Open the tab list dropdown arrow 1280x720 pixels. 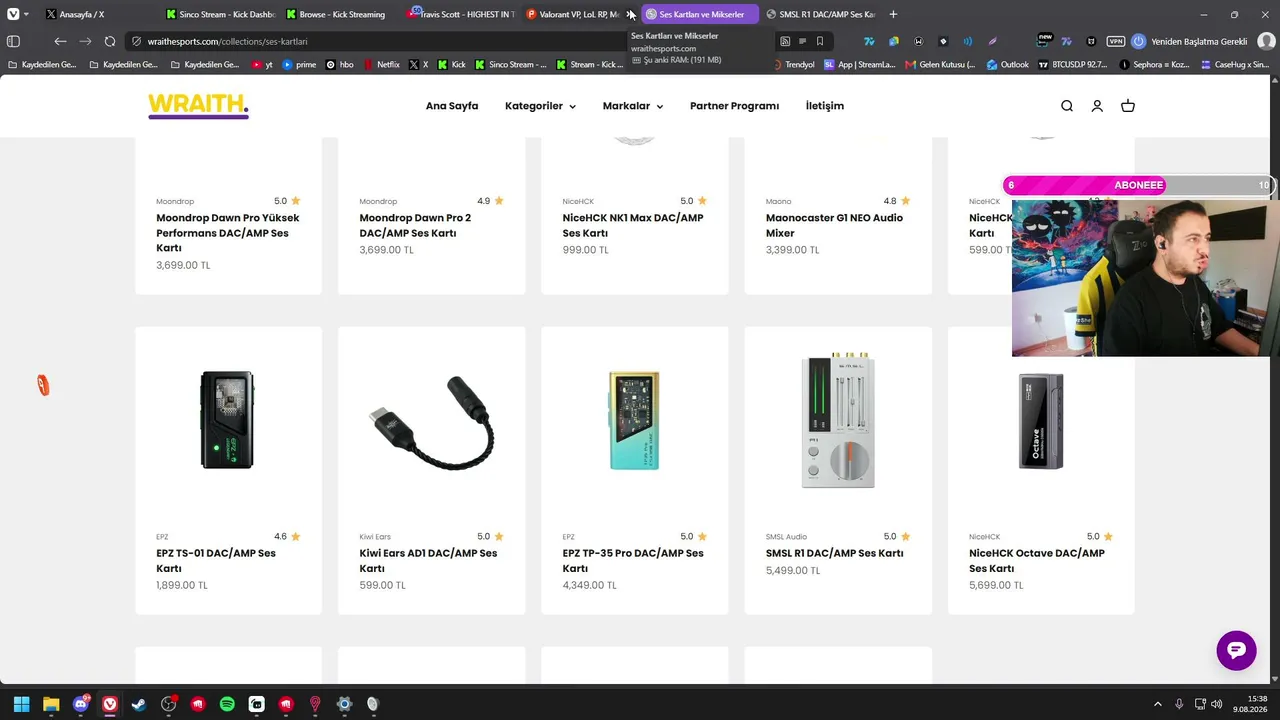click(x=25, y=14)
